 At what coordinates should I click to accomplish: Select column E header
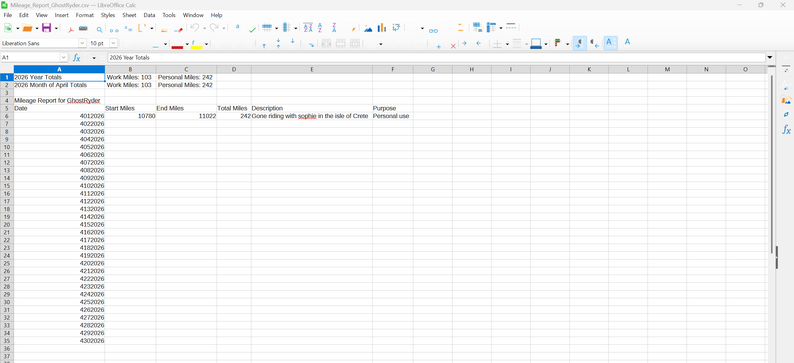click(311, 69)
